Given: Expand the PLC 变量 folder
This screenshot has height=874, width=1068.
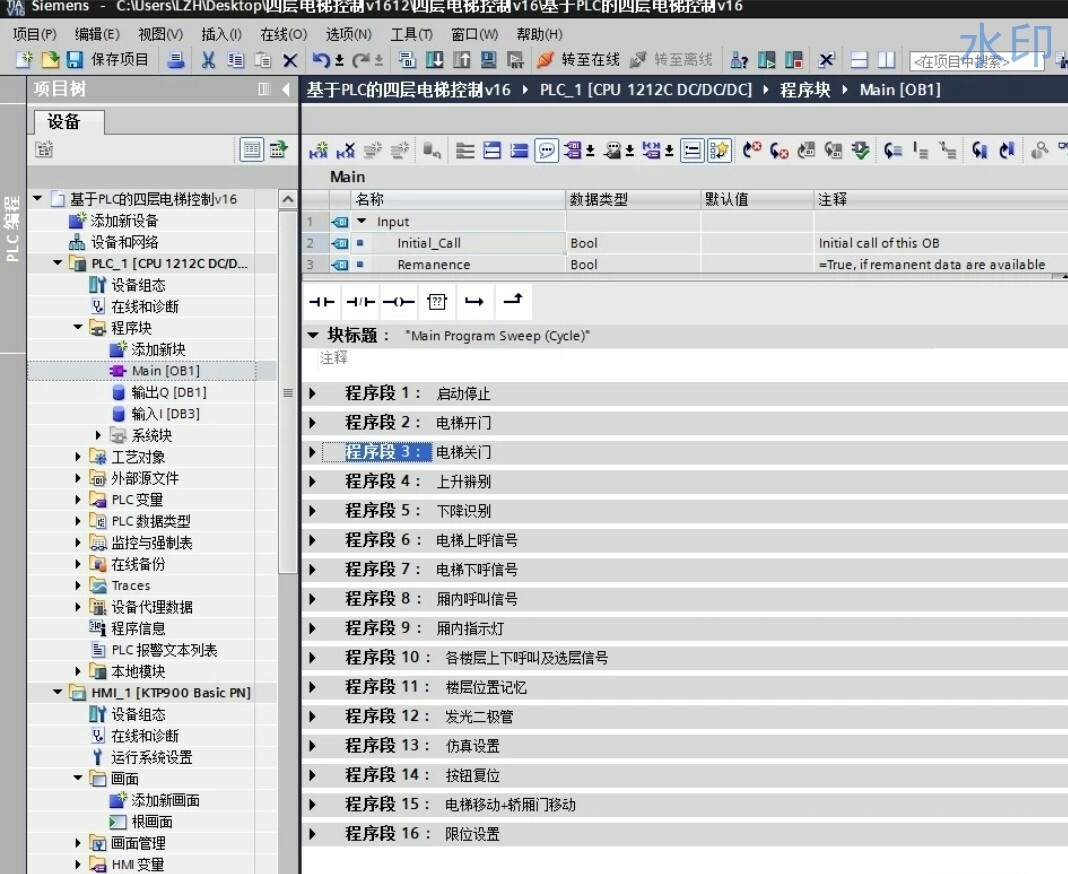Looking at the screenshot, I should click(78, 499).
